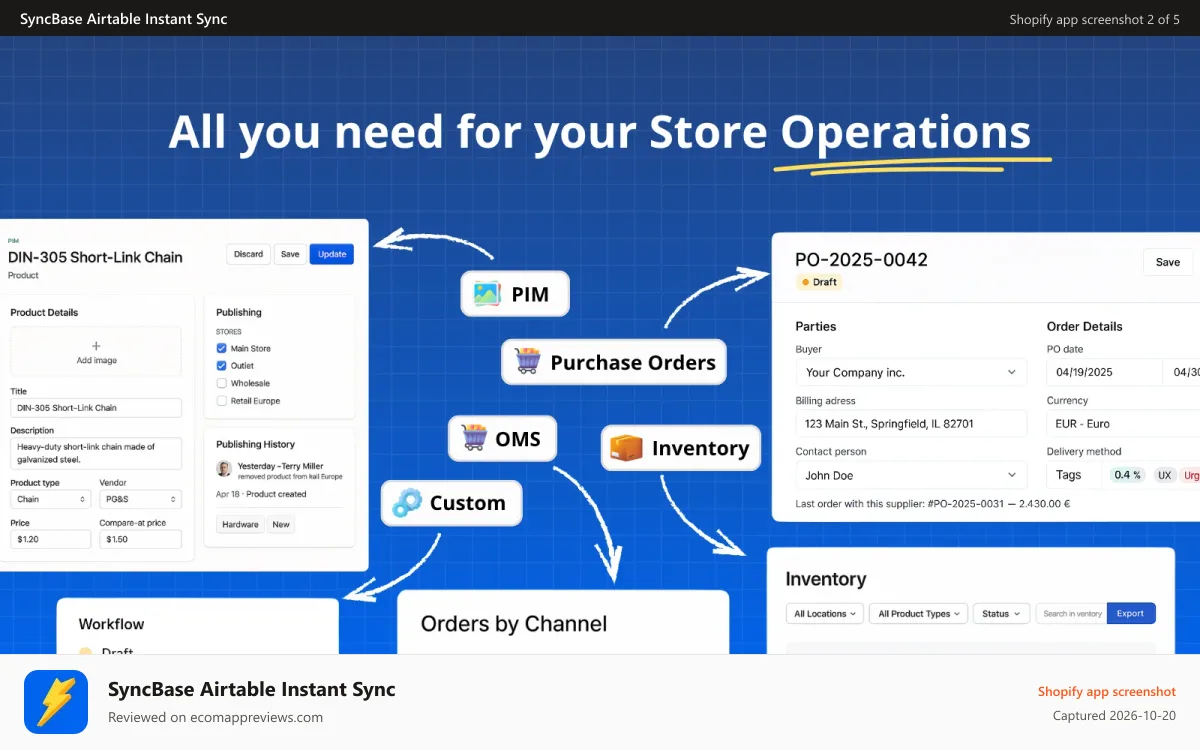Viewport: 1200px width, 750px height.
Task: Click the OMS shopping cart icon
Action: click(x=474, y=438)
